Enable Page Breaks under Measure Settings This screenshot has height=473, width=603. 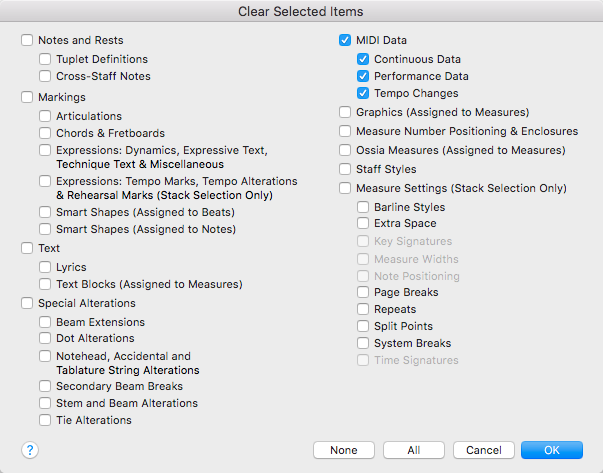coord(363,293)
